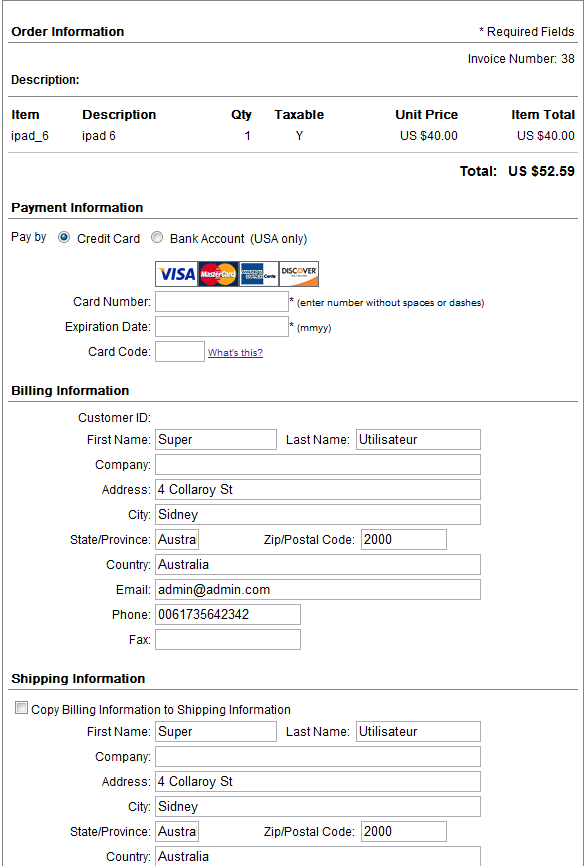This screenshot has height=866, width=585.
Task: Click the billing Last Name field
Action: 418,440
